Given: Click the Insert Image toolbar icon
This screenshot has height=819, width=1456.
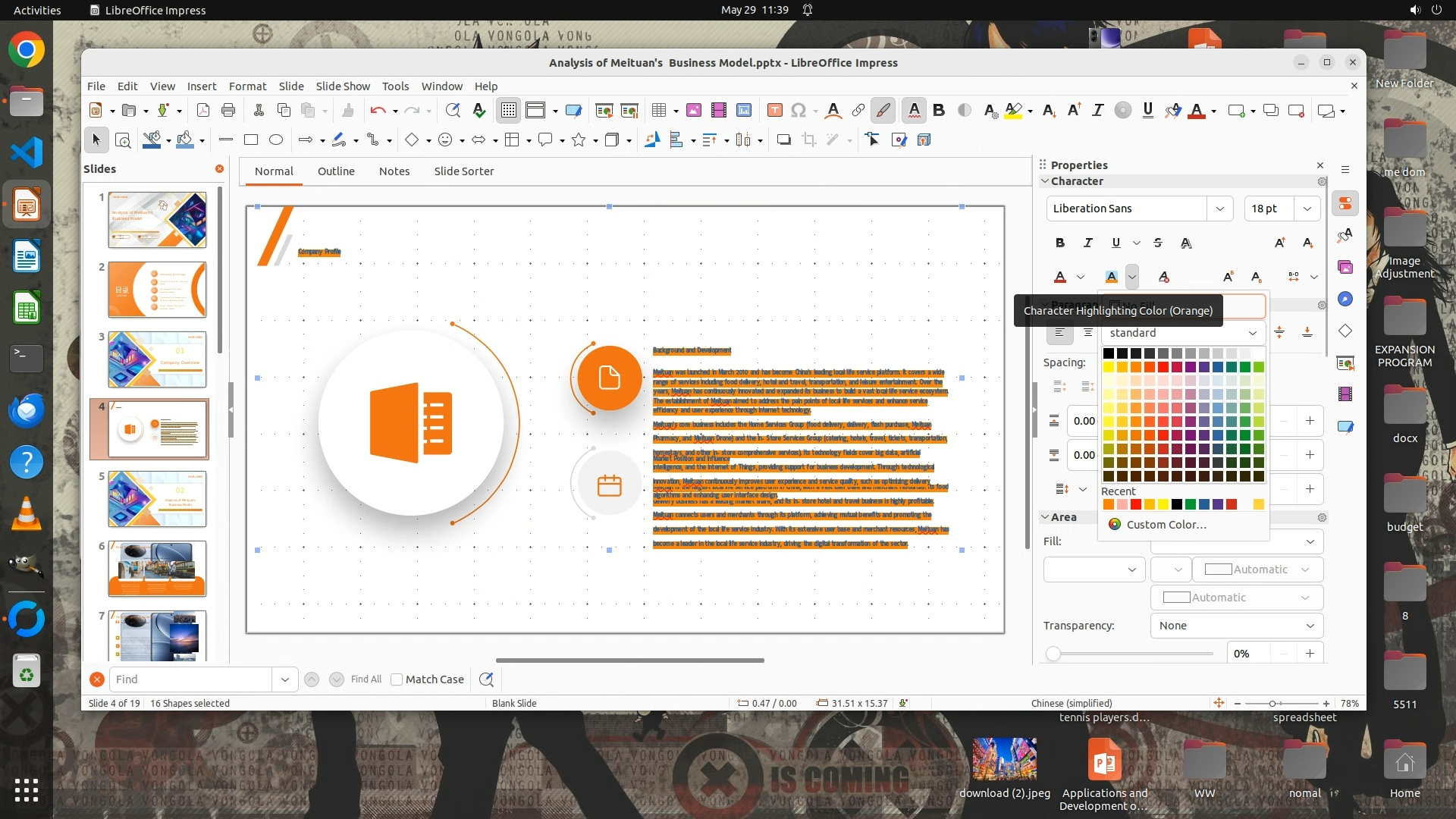Looking at the screenshot, I should (x=693, y=111).
